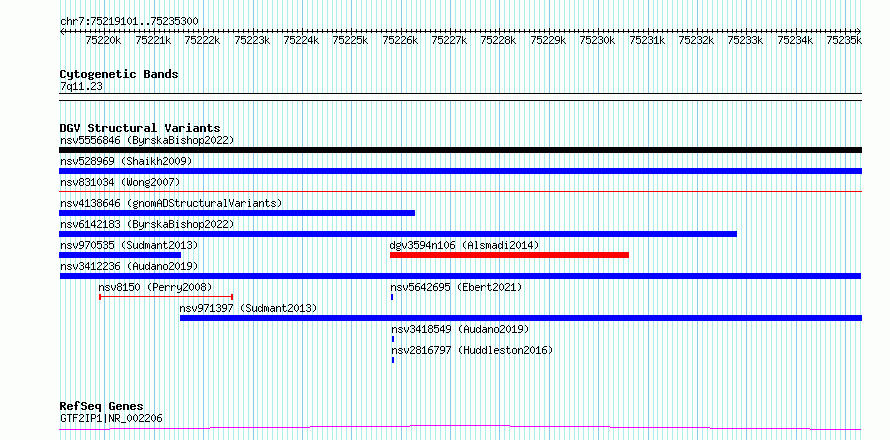
Task: Click the 75224k ruler tick label
Action: coord(301,40)
